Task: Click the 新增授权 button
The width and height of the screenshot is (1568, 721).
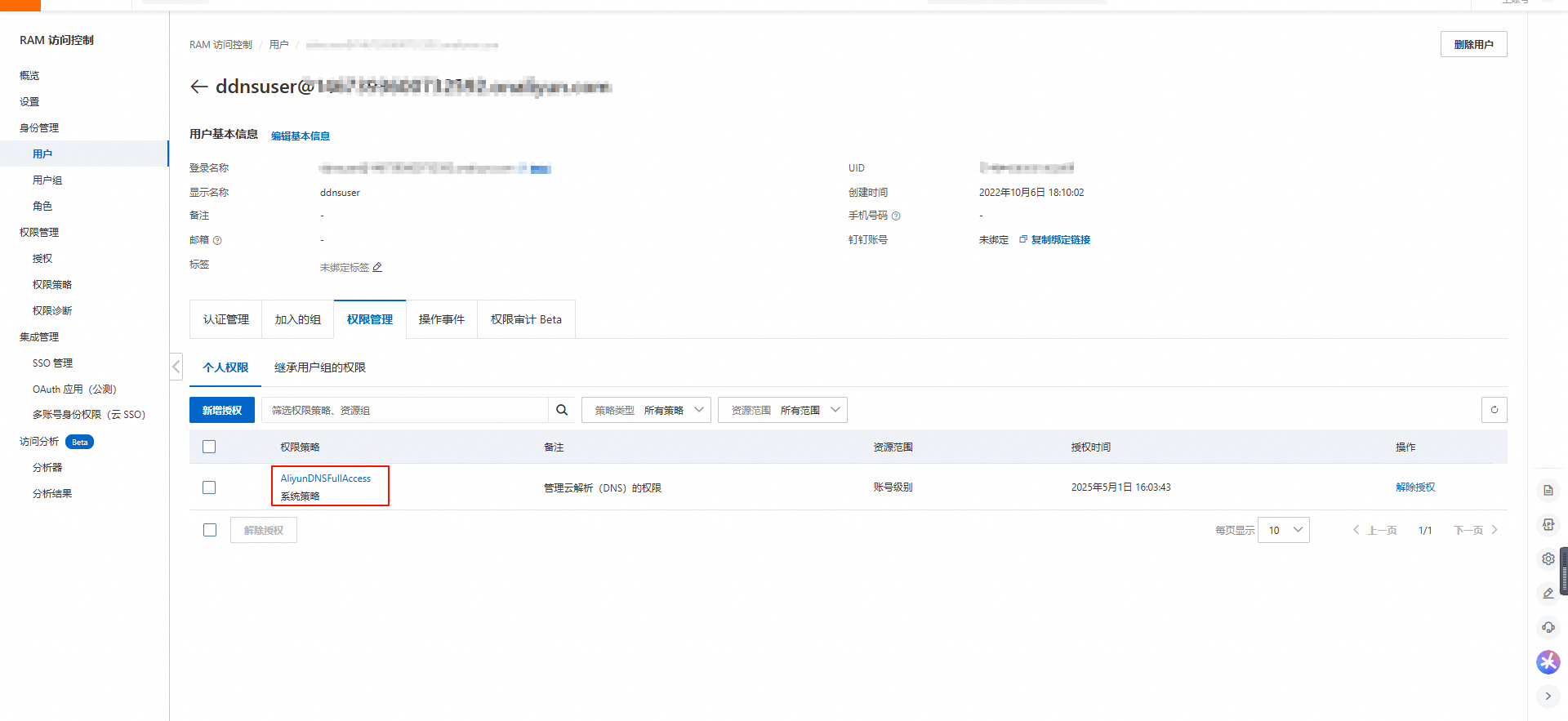Action: coord(222,410)
